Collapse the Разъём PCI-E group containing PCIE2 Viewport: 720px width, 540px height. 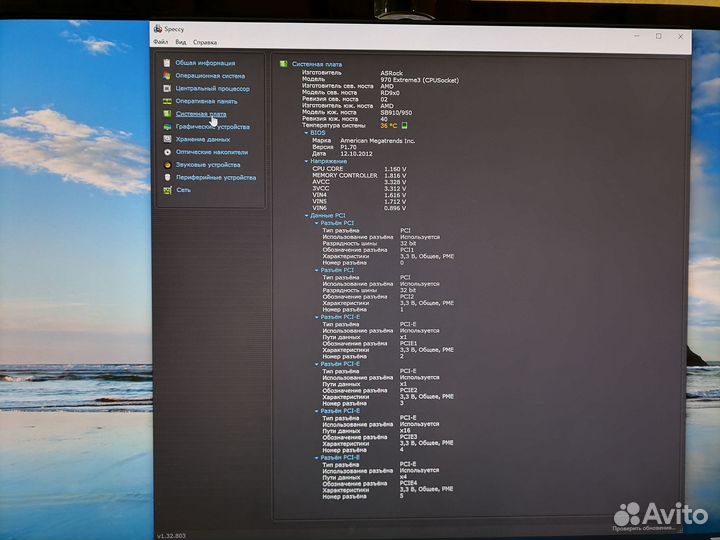tap(316, 364)
